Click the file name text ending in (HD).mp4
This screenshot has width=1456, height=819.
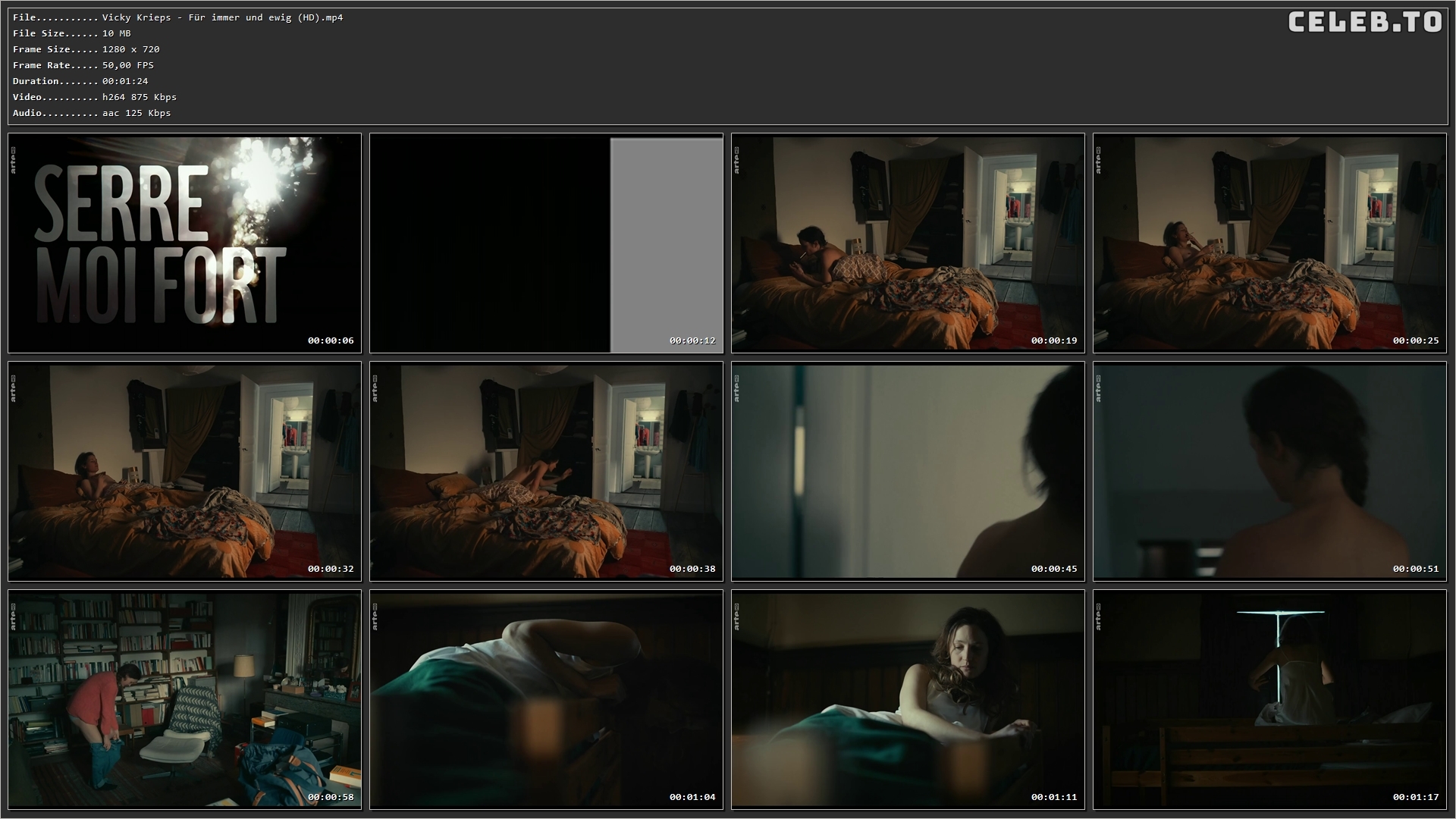pos(222,17)
